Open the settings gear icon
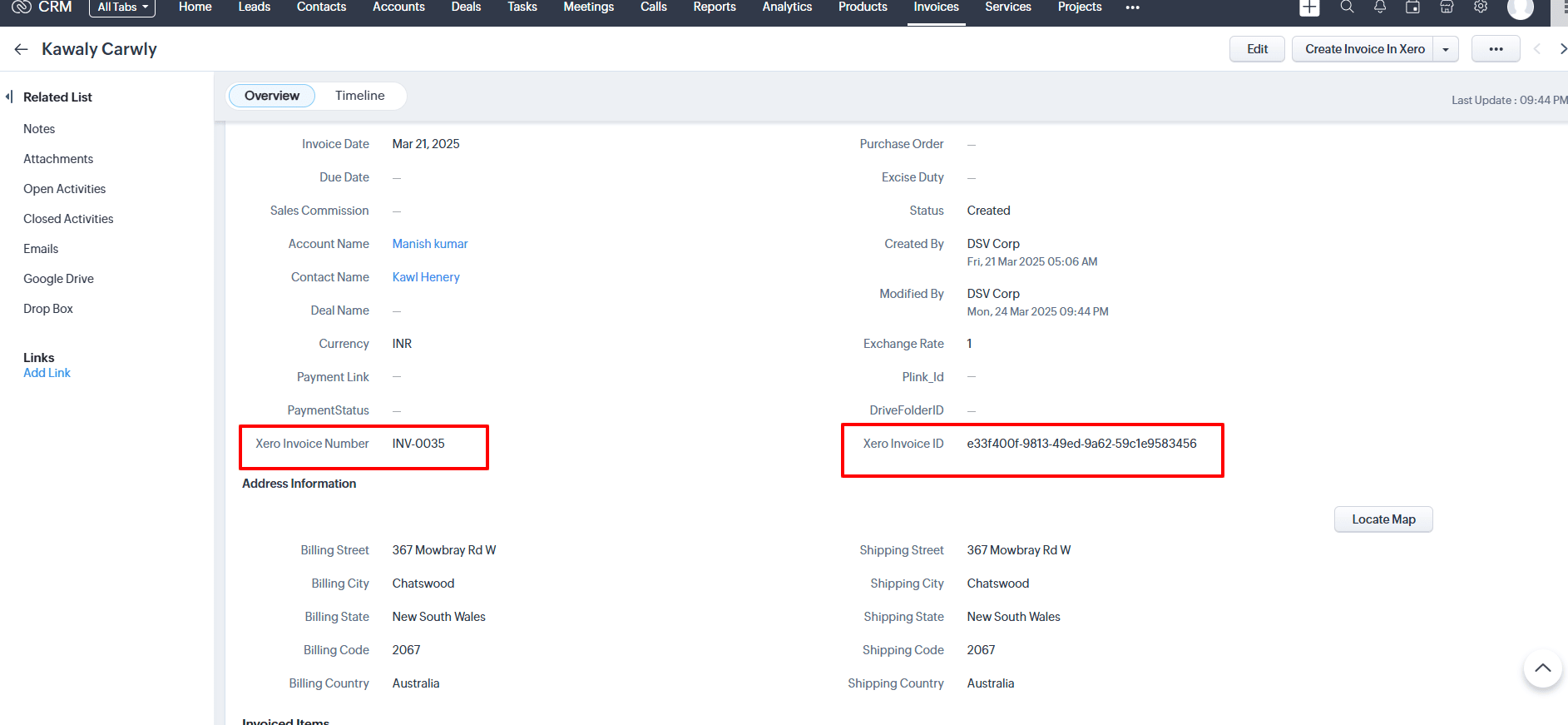 [x=1481, y=7]
